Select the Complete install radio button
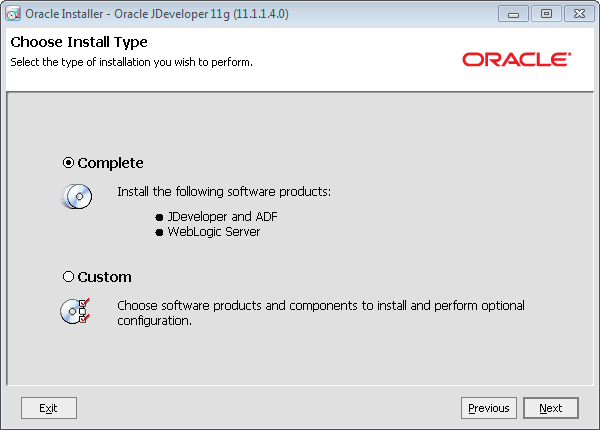The height and width of the screenshot is (430, 600). (68, 163)
